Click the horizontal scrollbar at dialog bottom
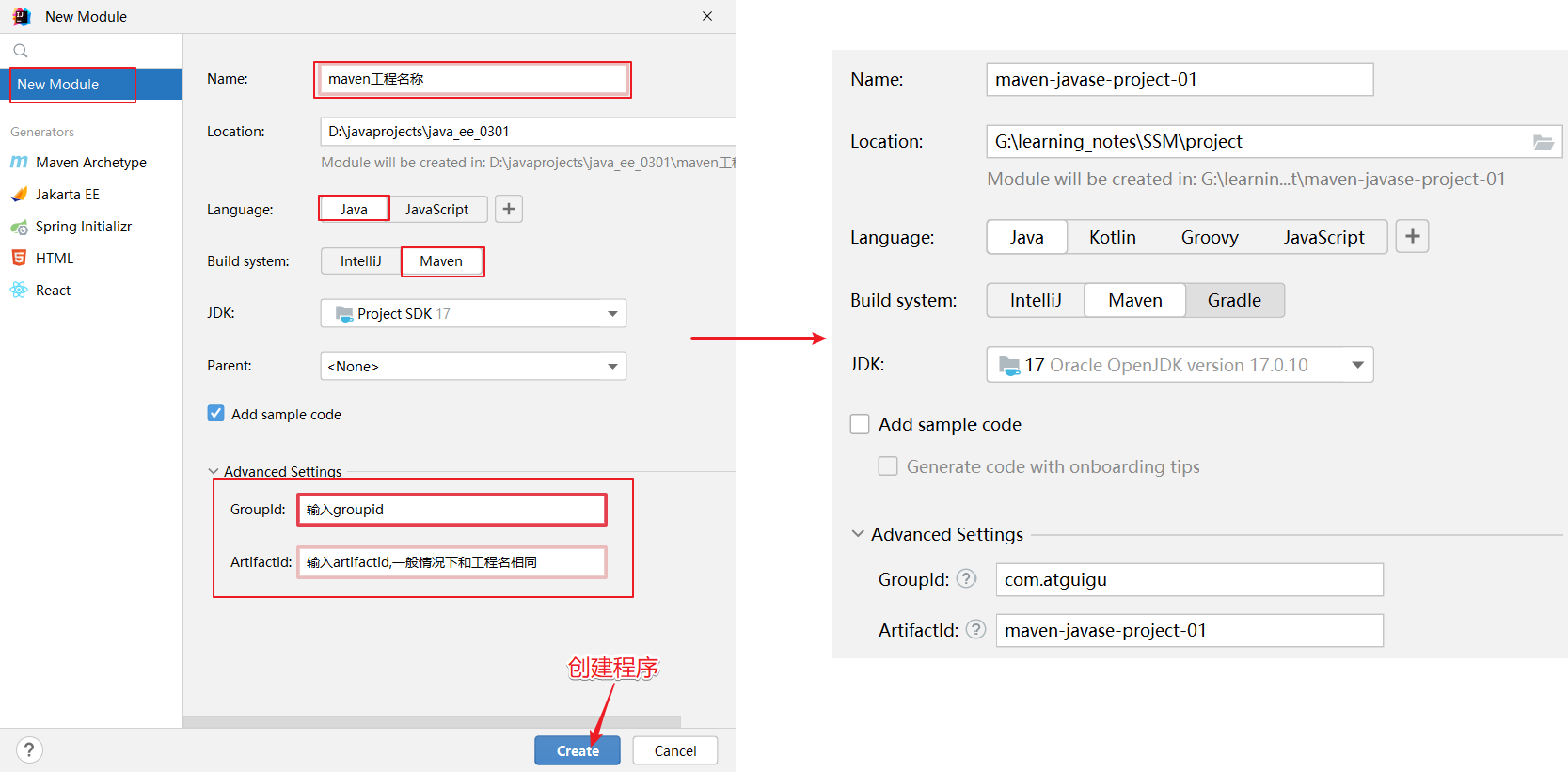Screen dimensions: 1568x772 432,722
